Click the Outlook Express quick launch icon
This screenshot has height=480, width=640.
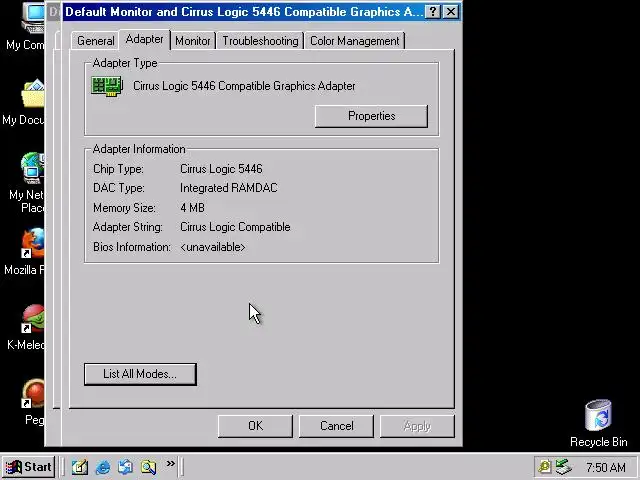click(125, 467)
